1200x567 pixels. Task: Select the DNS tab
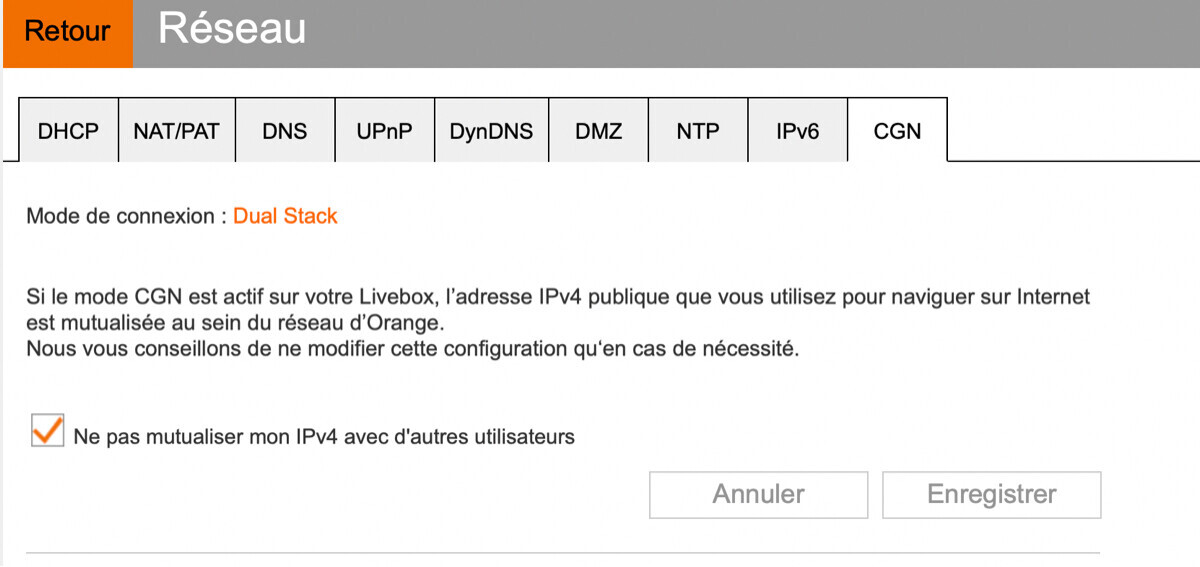coord(284,131)
